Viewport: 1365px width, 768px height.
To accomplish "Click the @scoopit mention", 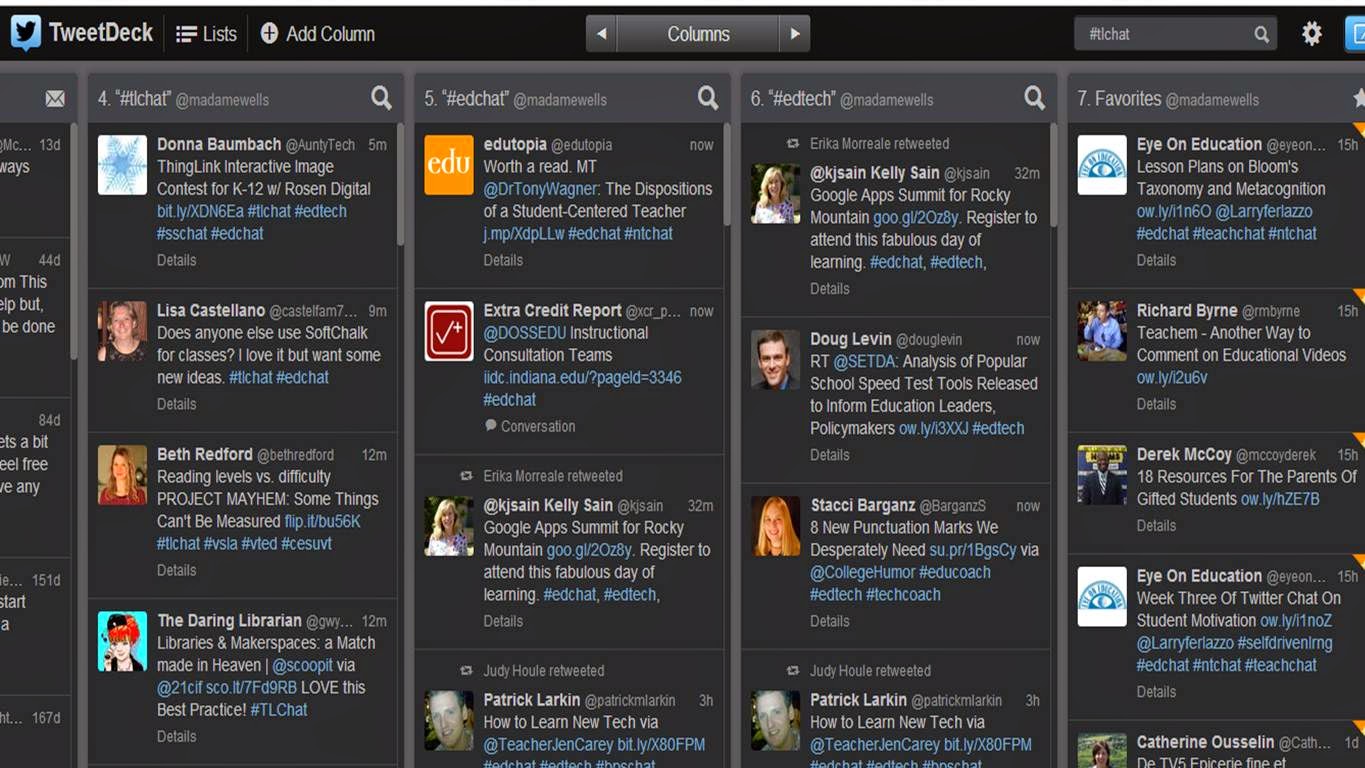I will pos(304,665).
